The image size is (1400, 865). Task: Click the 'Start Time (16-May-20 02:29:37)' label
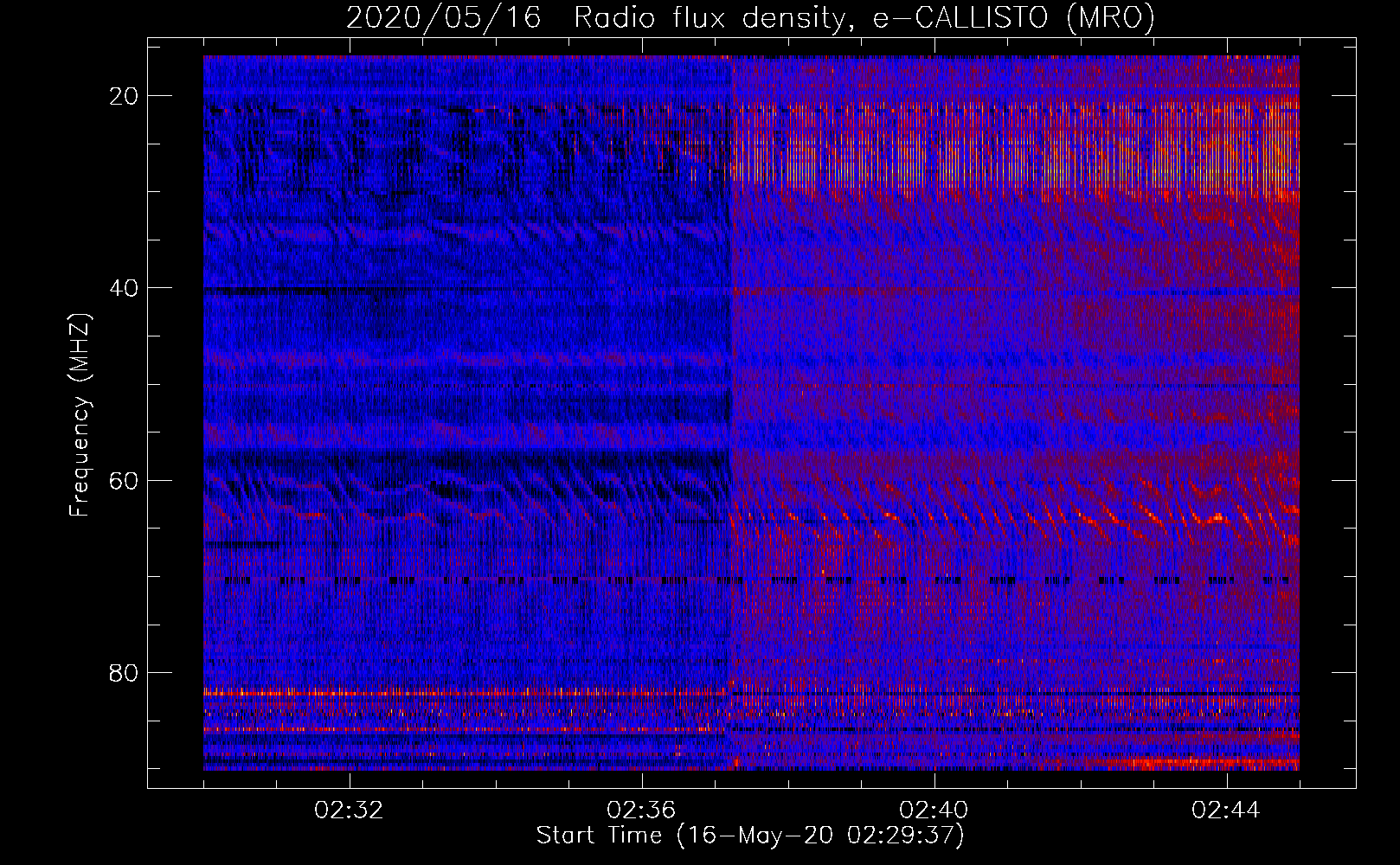click(x=750, y=836)
